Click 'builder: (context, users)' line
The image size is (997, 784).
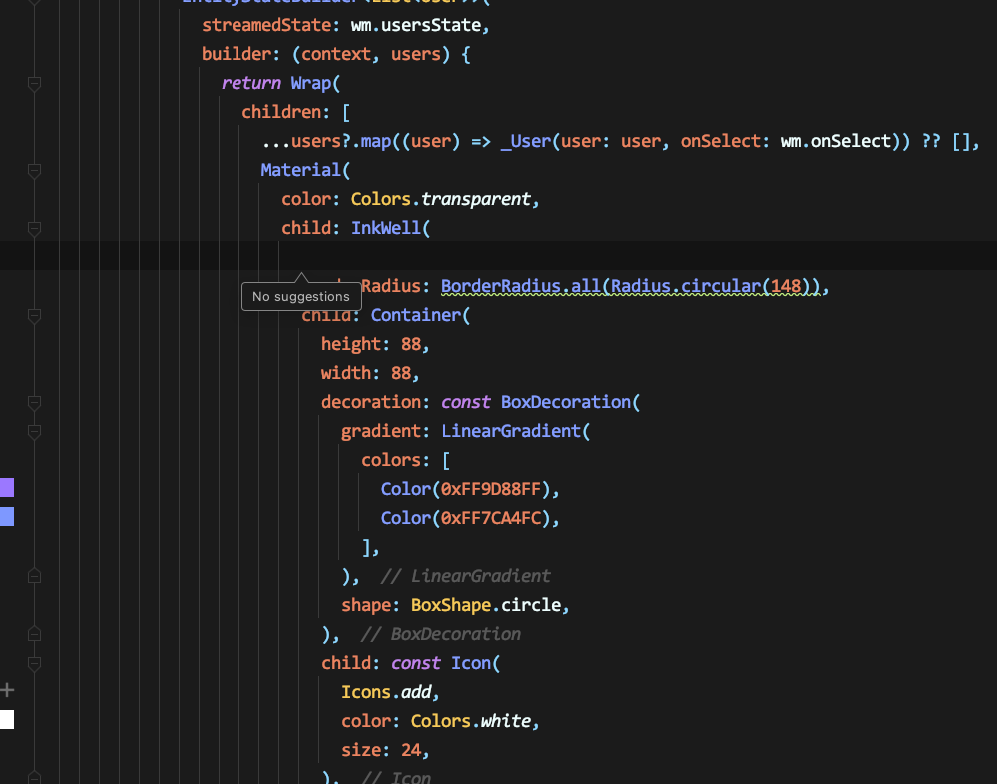(x=336, y=54)
